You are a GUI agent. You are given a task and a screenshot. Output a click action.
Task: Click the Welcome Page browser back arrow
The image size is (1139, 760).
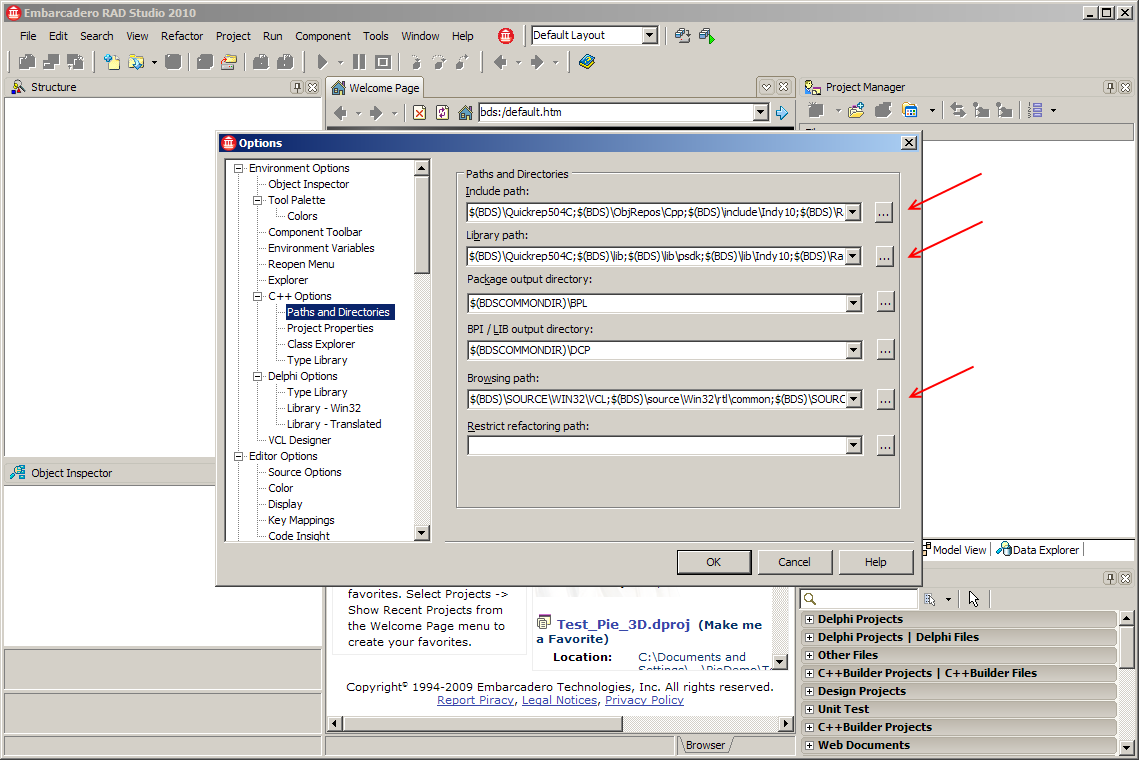[340, 113]
